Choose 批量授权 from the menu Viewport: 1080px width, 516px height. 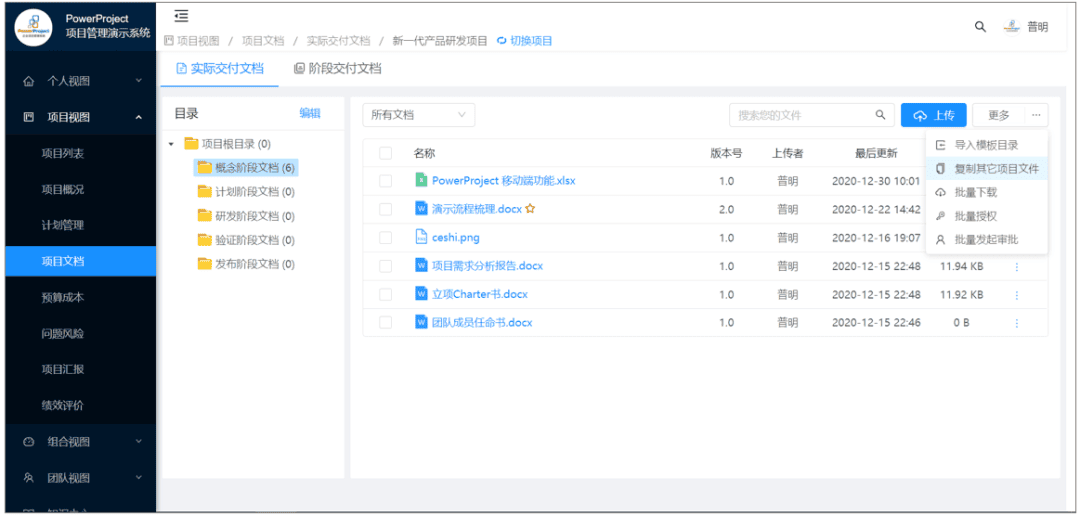pyautogui.click(x=986, y=216)
